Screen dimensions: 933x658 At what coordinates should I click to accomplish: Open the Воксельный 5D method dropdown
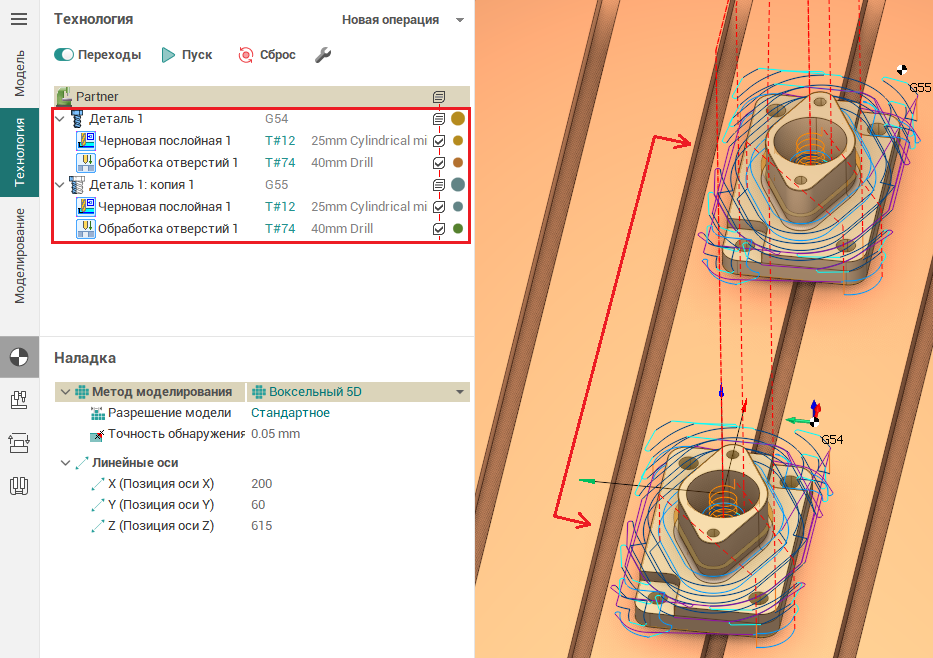click(460, 392)
